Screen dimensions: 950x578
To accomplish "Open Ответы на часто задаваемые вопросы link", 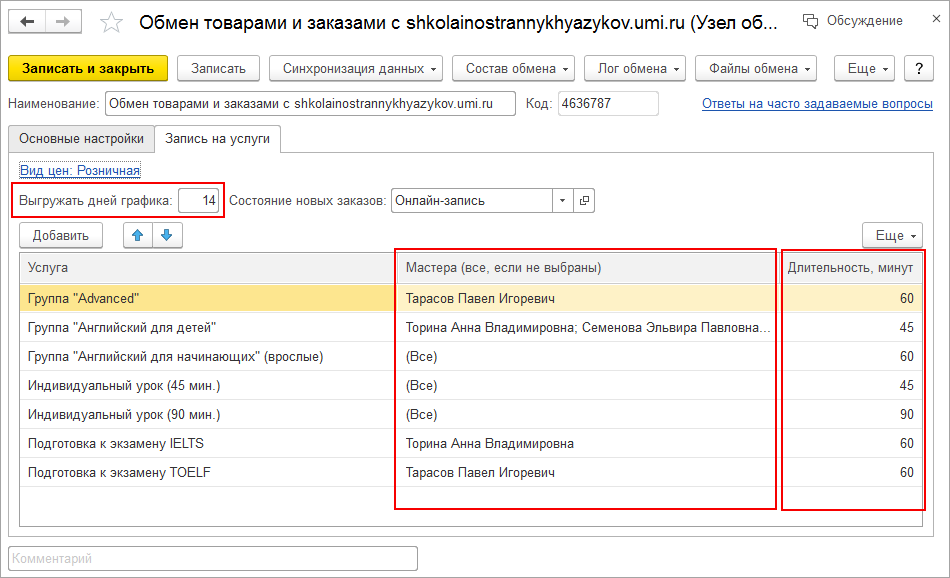I will tap(817, 104).
